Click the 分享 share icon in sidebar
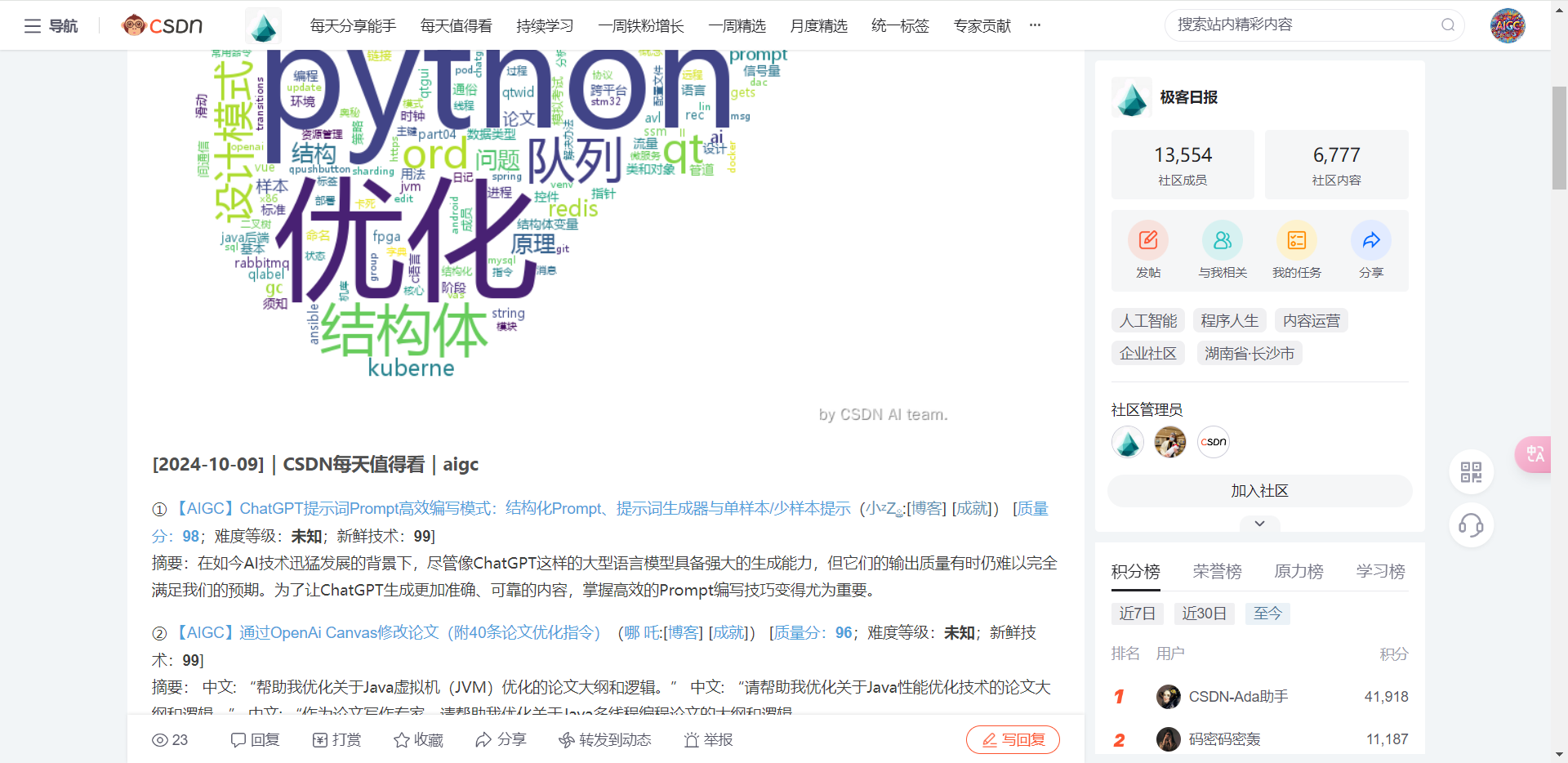Screen dimensions: 1568x763 tap(1371, 240)
